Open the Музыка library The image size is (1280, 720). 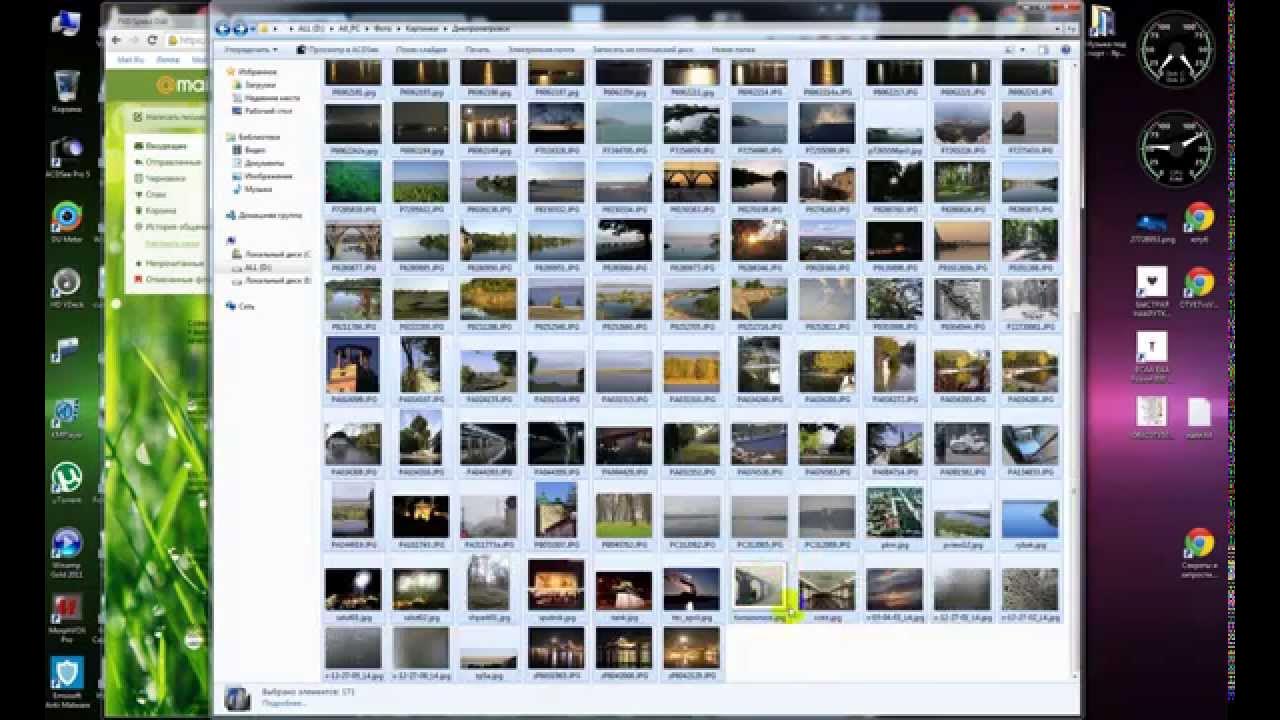click(252, 189)
